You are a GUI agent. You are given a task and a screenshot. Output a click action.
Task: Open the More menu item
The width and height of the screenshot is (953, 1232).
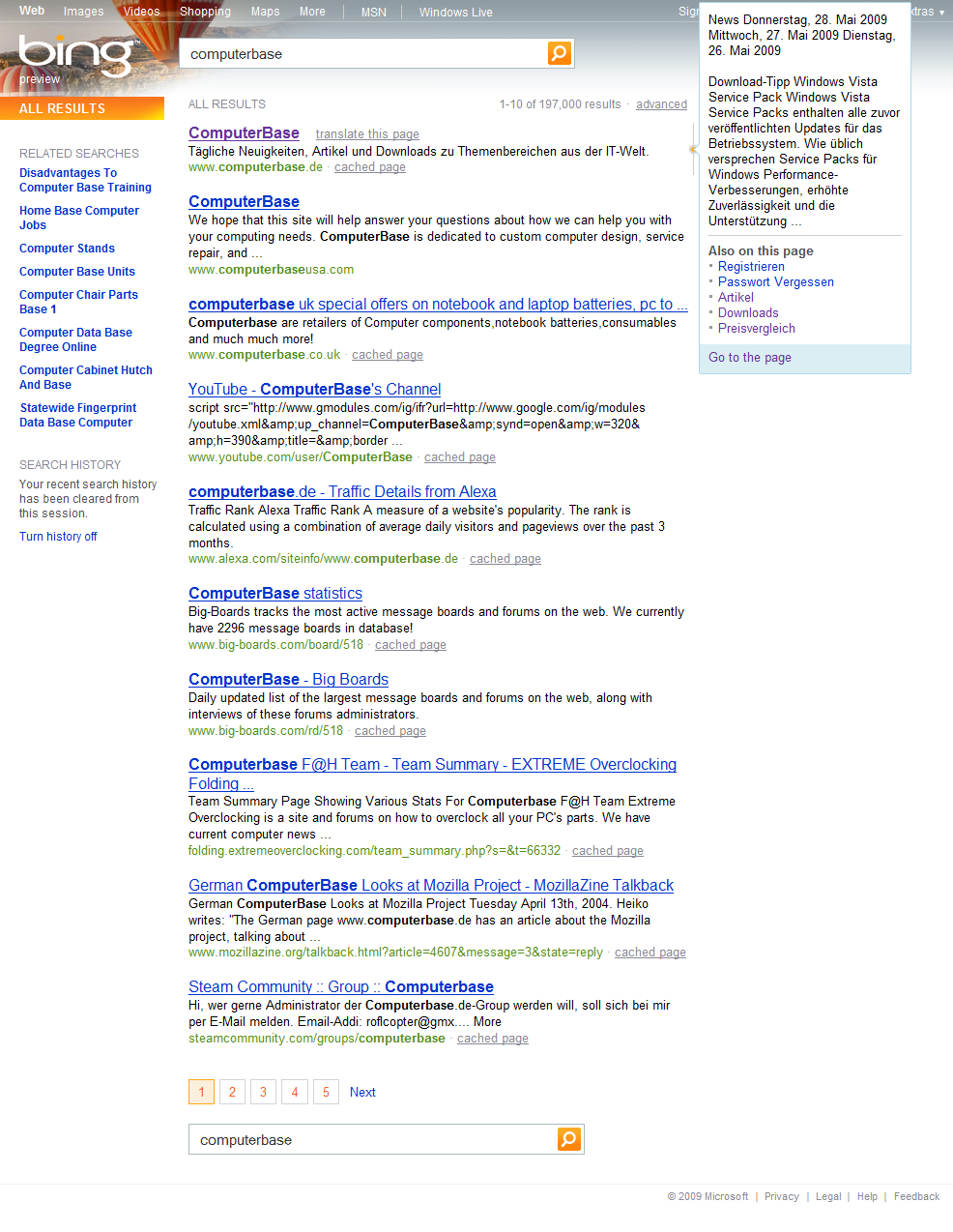click(x=312, y=12)
